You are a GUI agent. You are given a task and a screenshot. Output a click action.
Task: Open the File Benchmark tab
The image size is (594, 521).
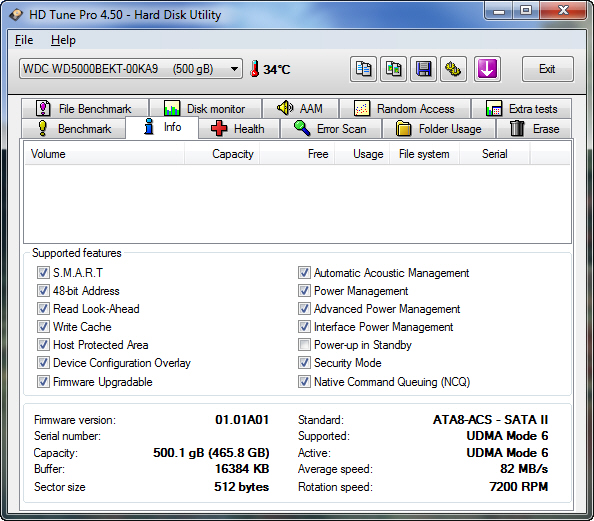point(85,109)
